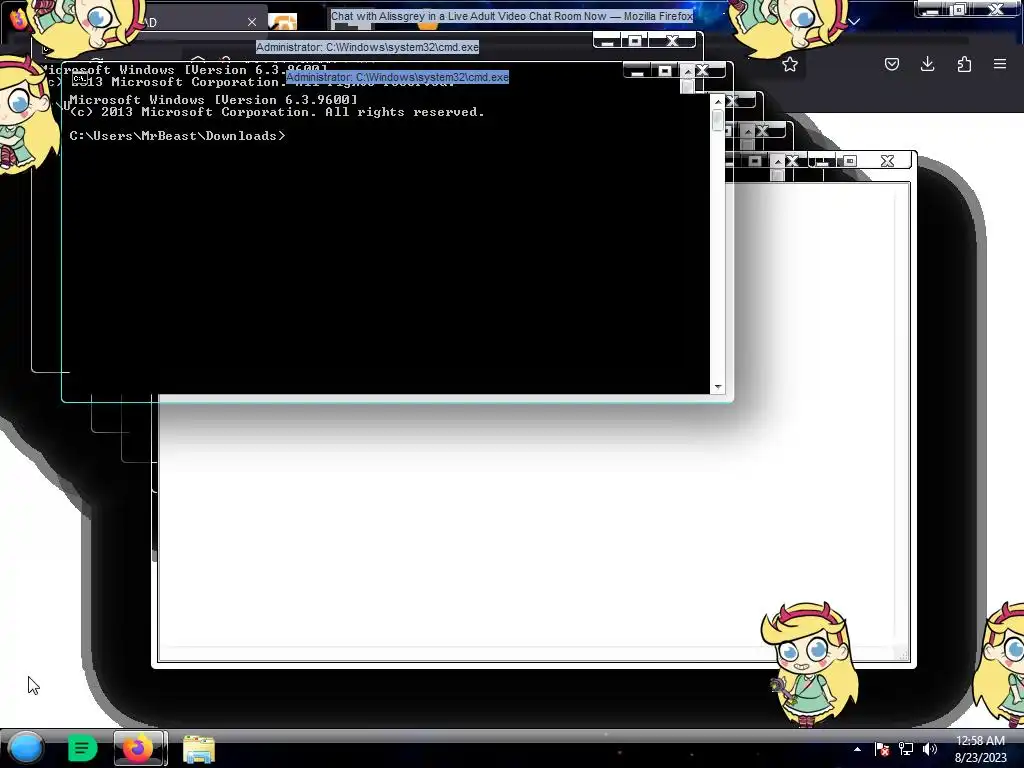Viewport: 1024px width, 768px height.
Task: Bookmark this page with Firefox star
Action: point(790,64)
